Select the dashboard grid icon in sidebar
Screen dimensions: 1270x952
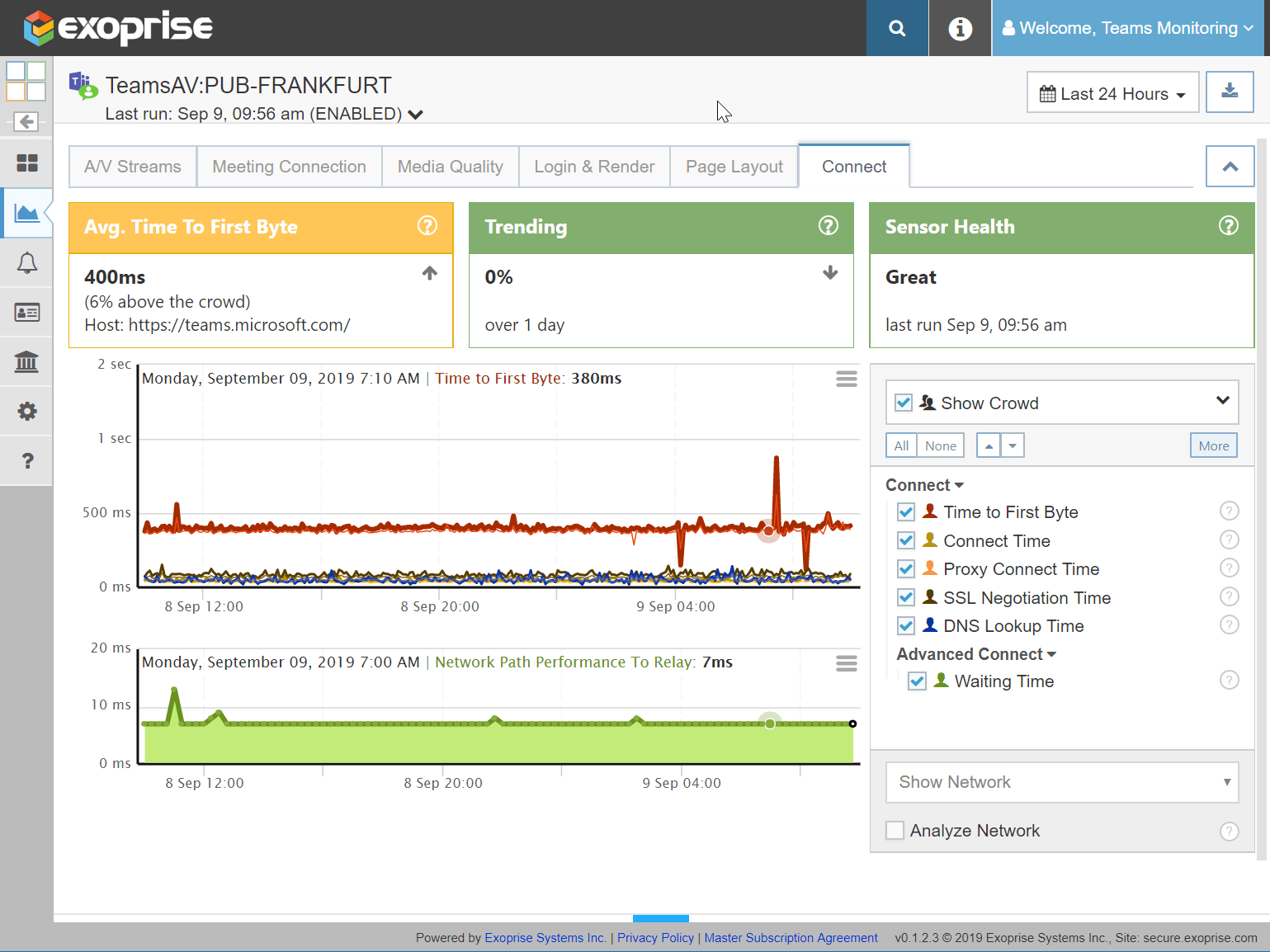pyautogui.click(x=26, y=163)
